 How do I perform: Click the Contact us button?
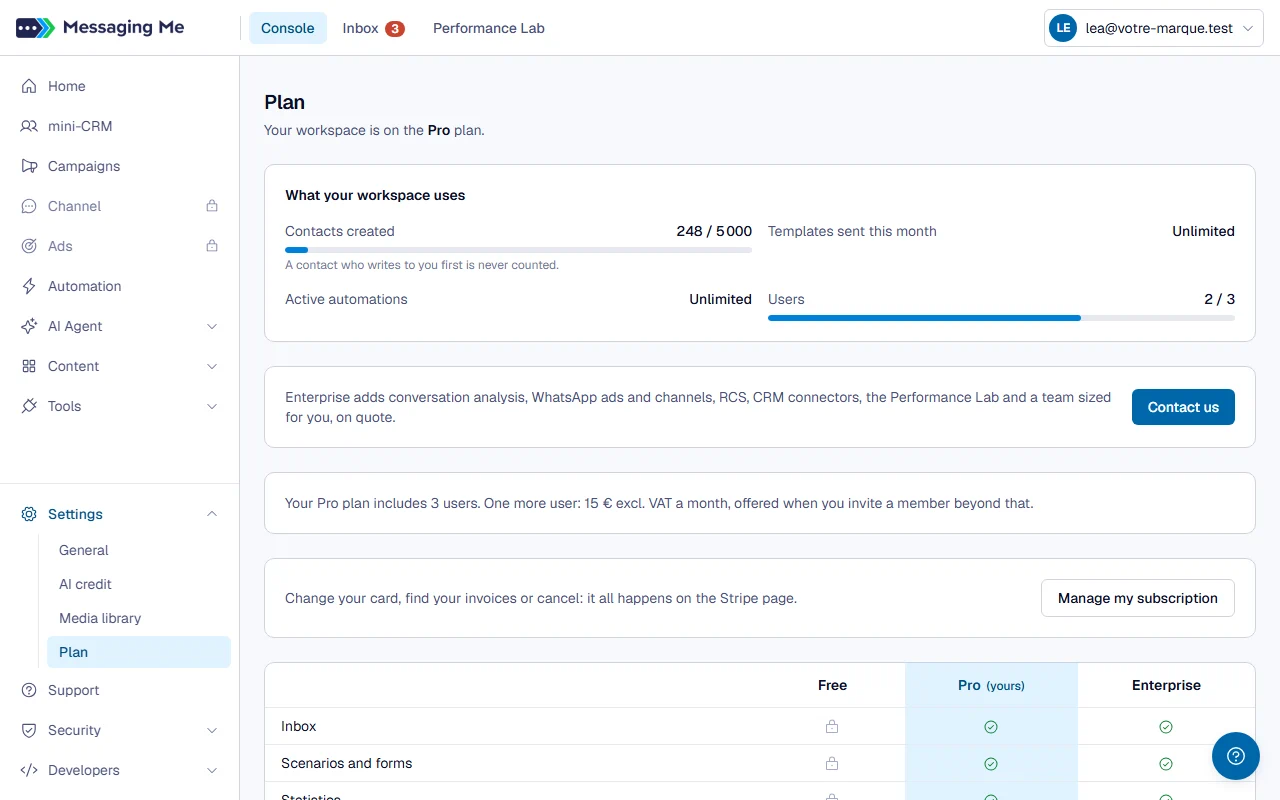click(1183, 407)
